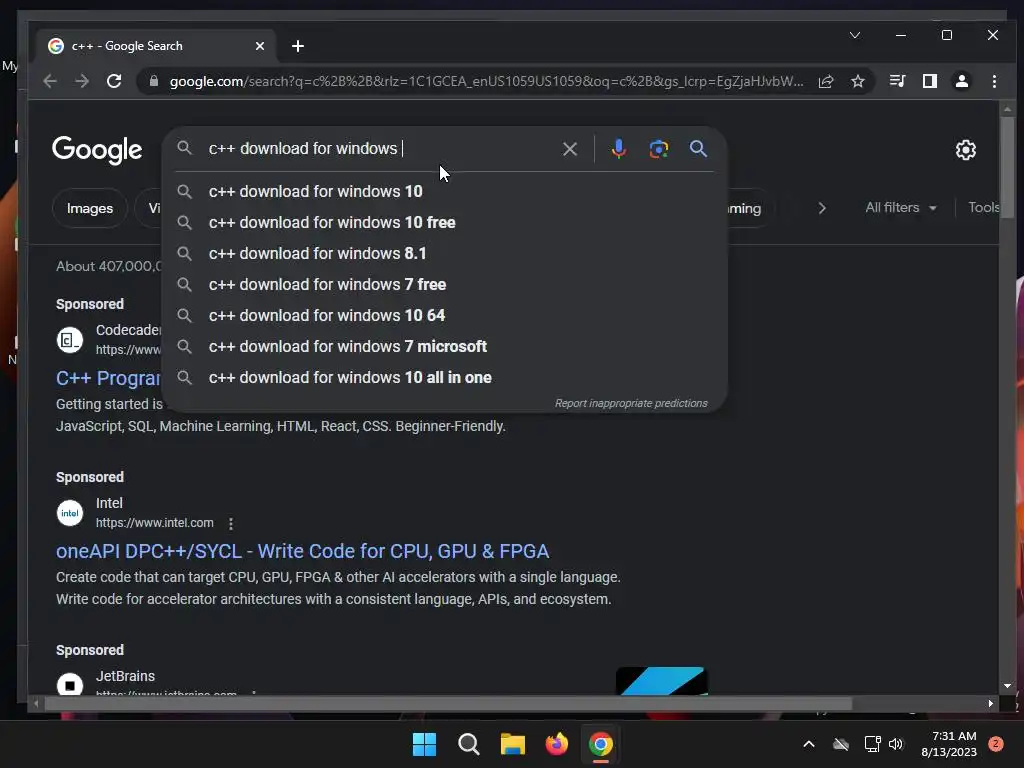Click the horizontal scrollbar thumb
Screen dimensions: 1024x768
coord(448,704)
